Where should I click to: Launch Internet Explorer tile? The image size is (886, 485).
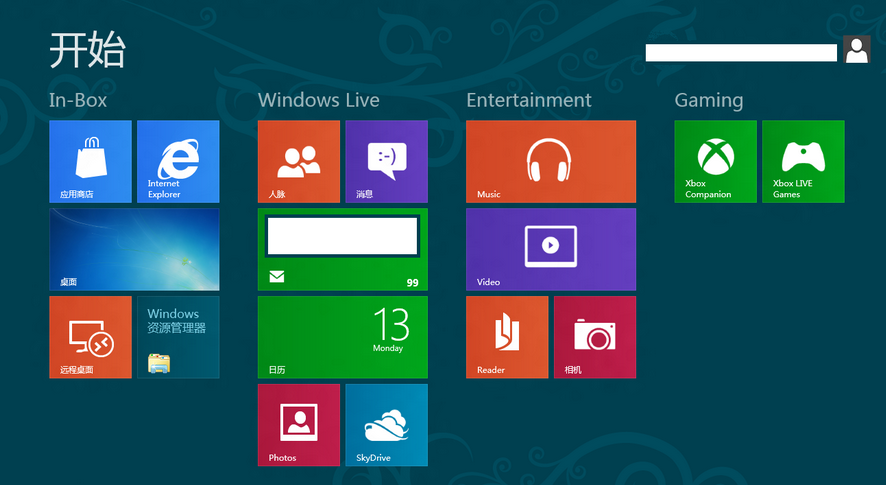[x=178, y=162]
